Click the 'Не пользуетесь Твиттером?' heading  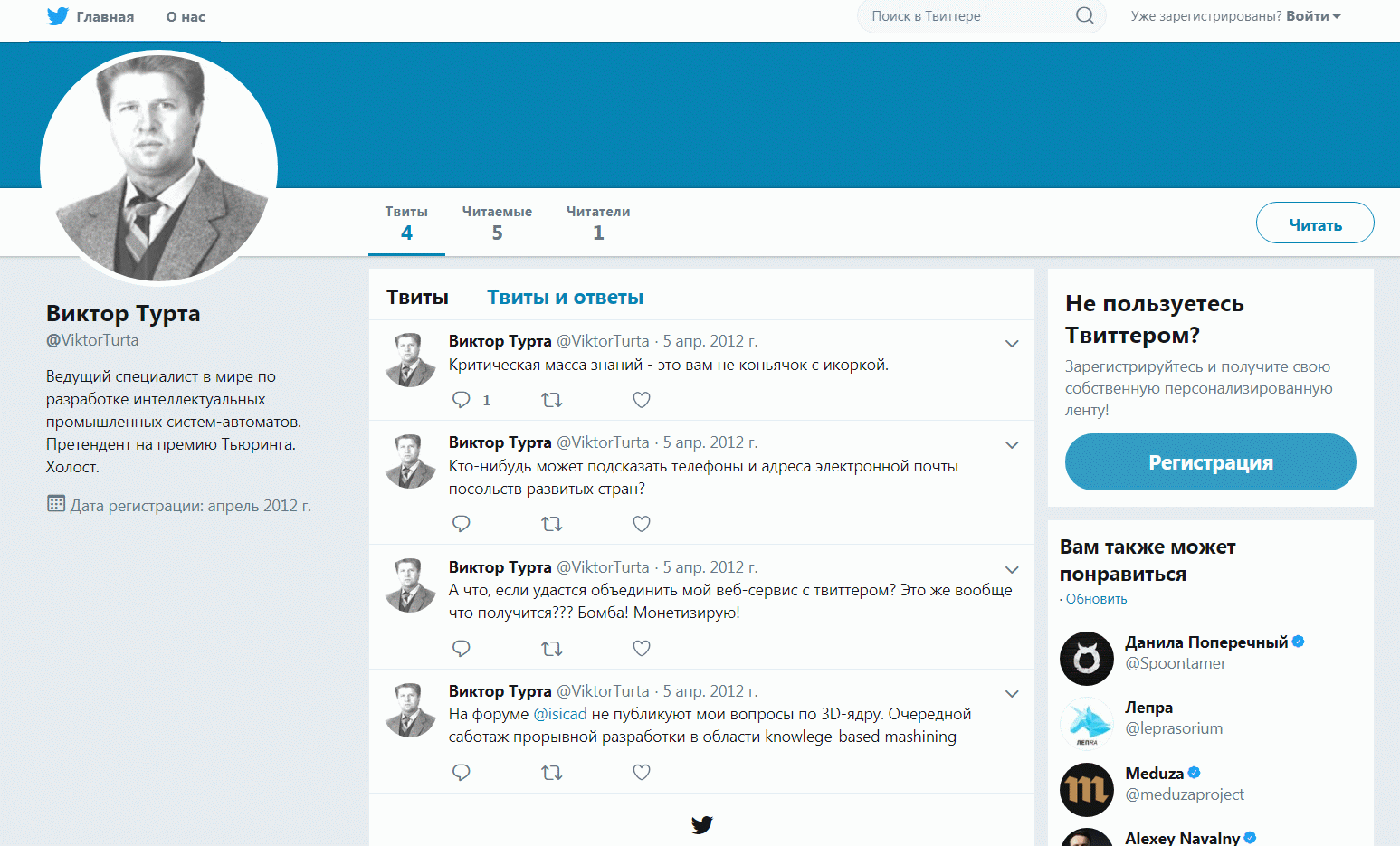1155,319
